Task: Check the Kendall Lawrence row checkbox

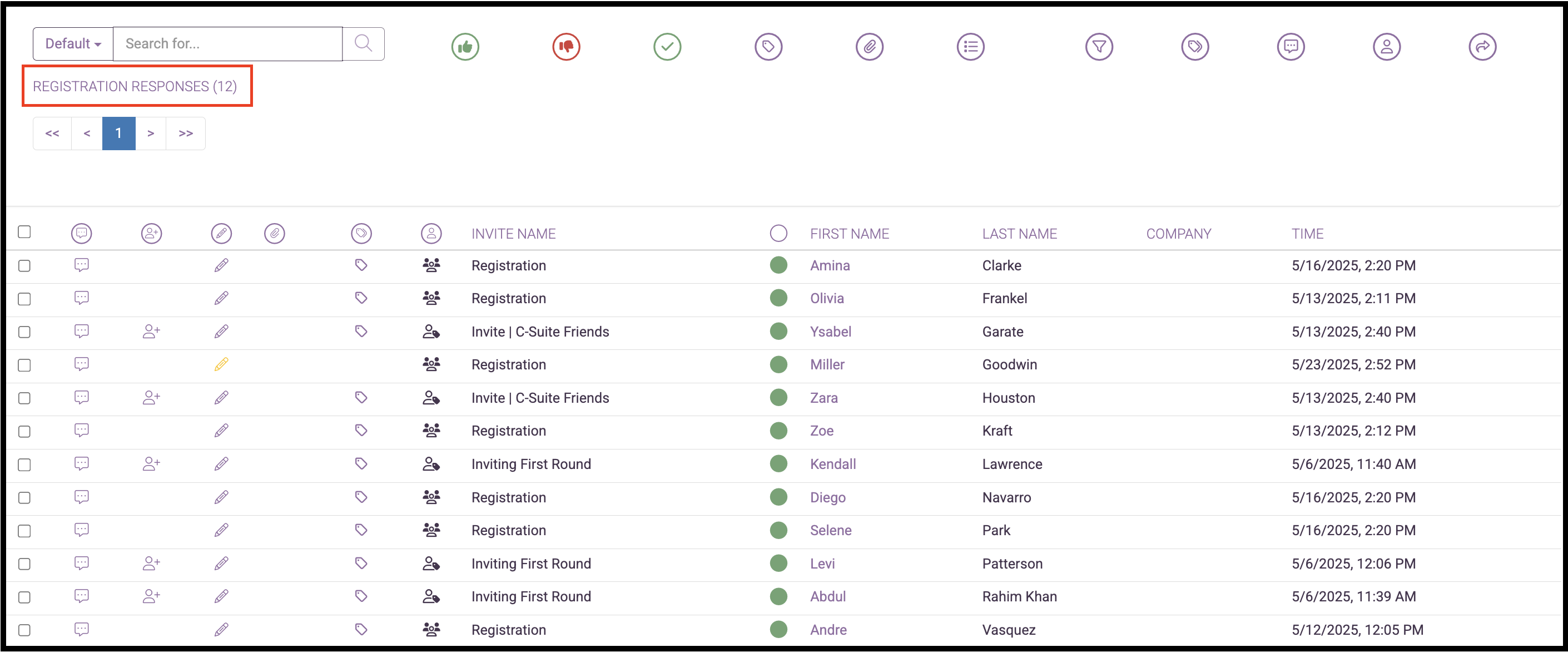Action: 24,465
